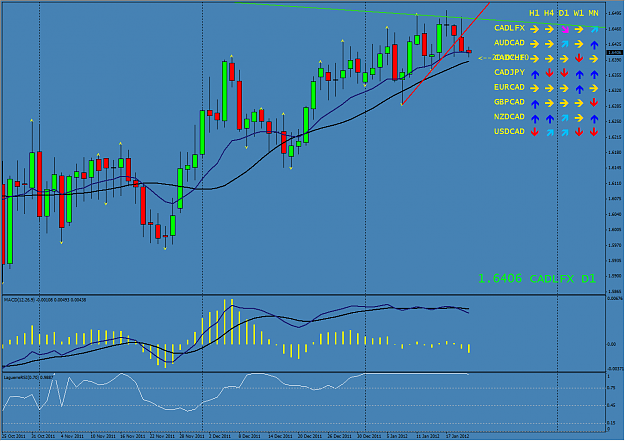Click the USDCAD pair label
Image resolution: width=625 pixels, height=441 pixels.
[509, 131]
